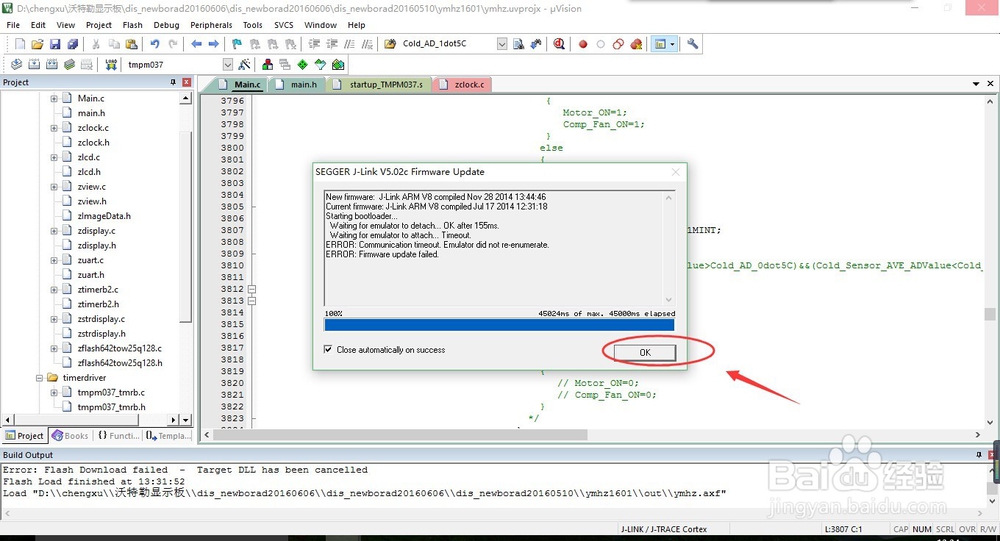Pin the Project panel with the pushpin
1000x541 pixels.
pos(173,82)
